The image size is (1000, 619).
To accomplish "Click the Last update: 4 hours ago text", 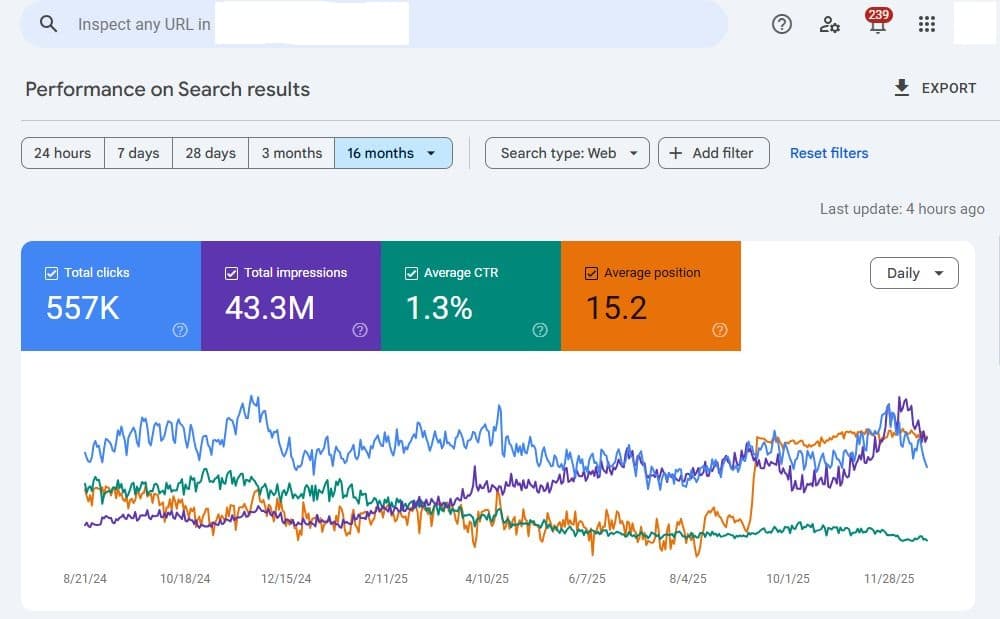I will point(902,209).
